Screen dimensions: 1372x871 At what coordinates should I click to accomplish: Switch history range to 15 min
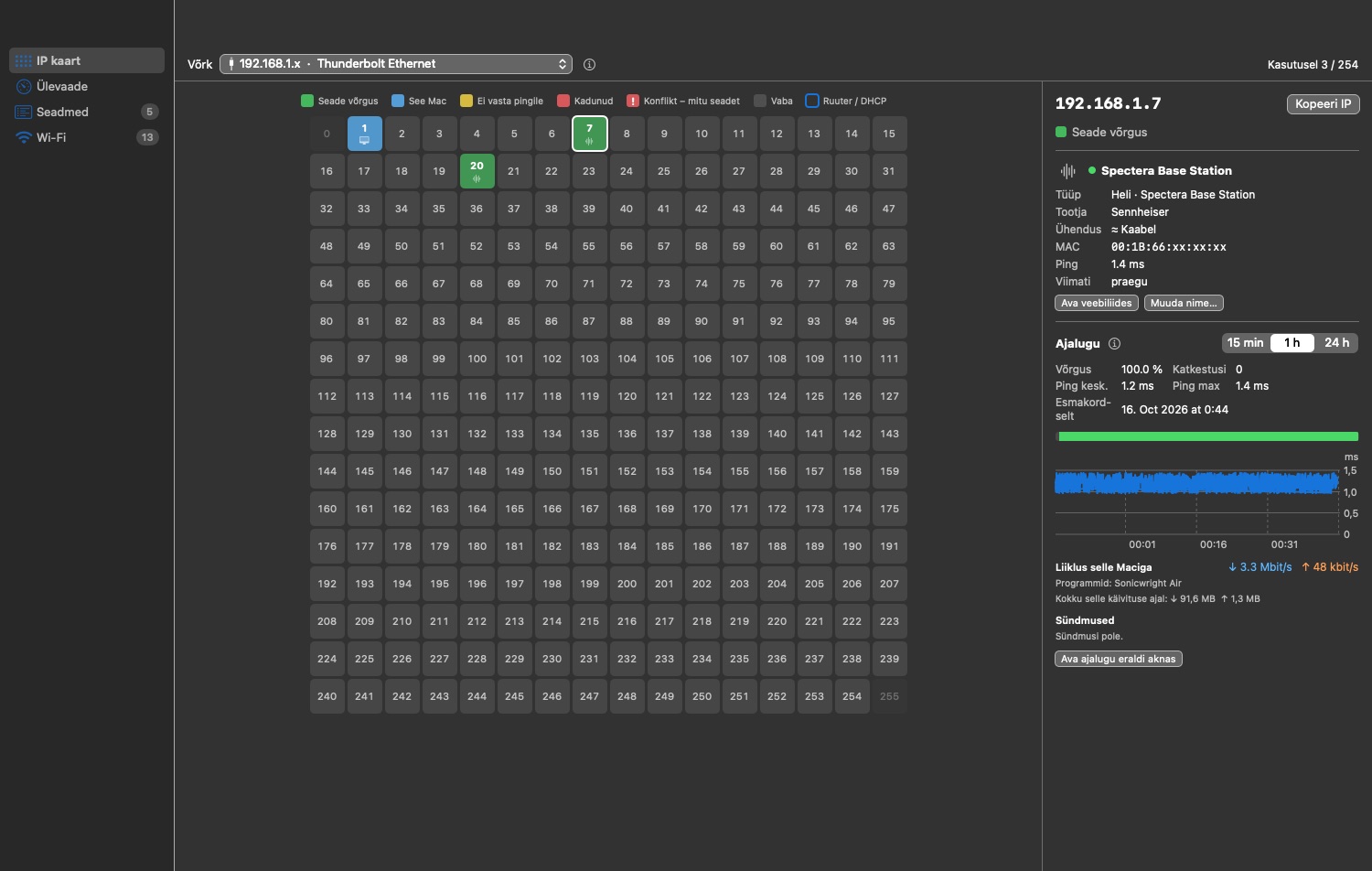(x=1245, y=343)
